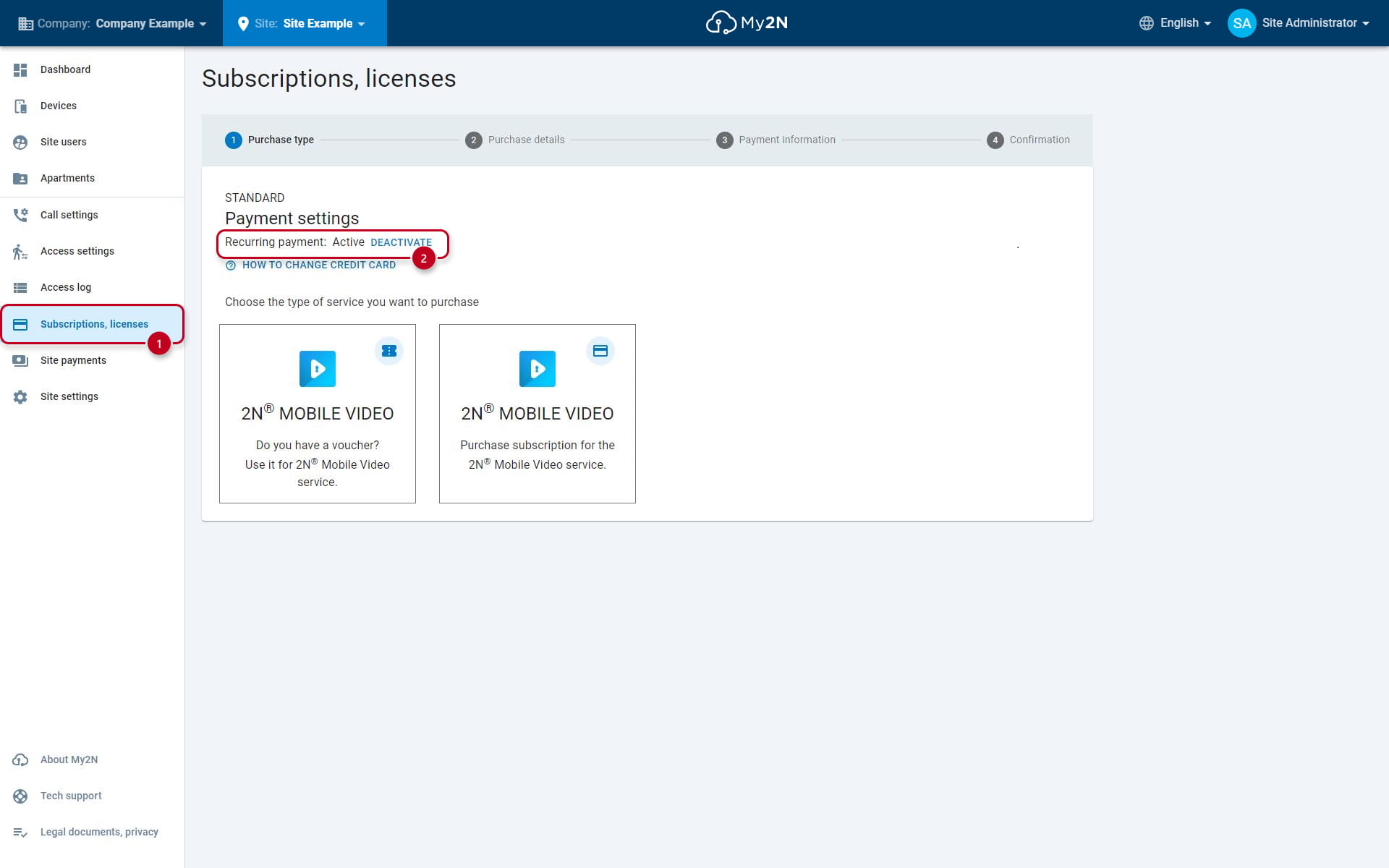
Task: Select Subscriptions, licenses menu item
Action: (x=92, y=324)
